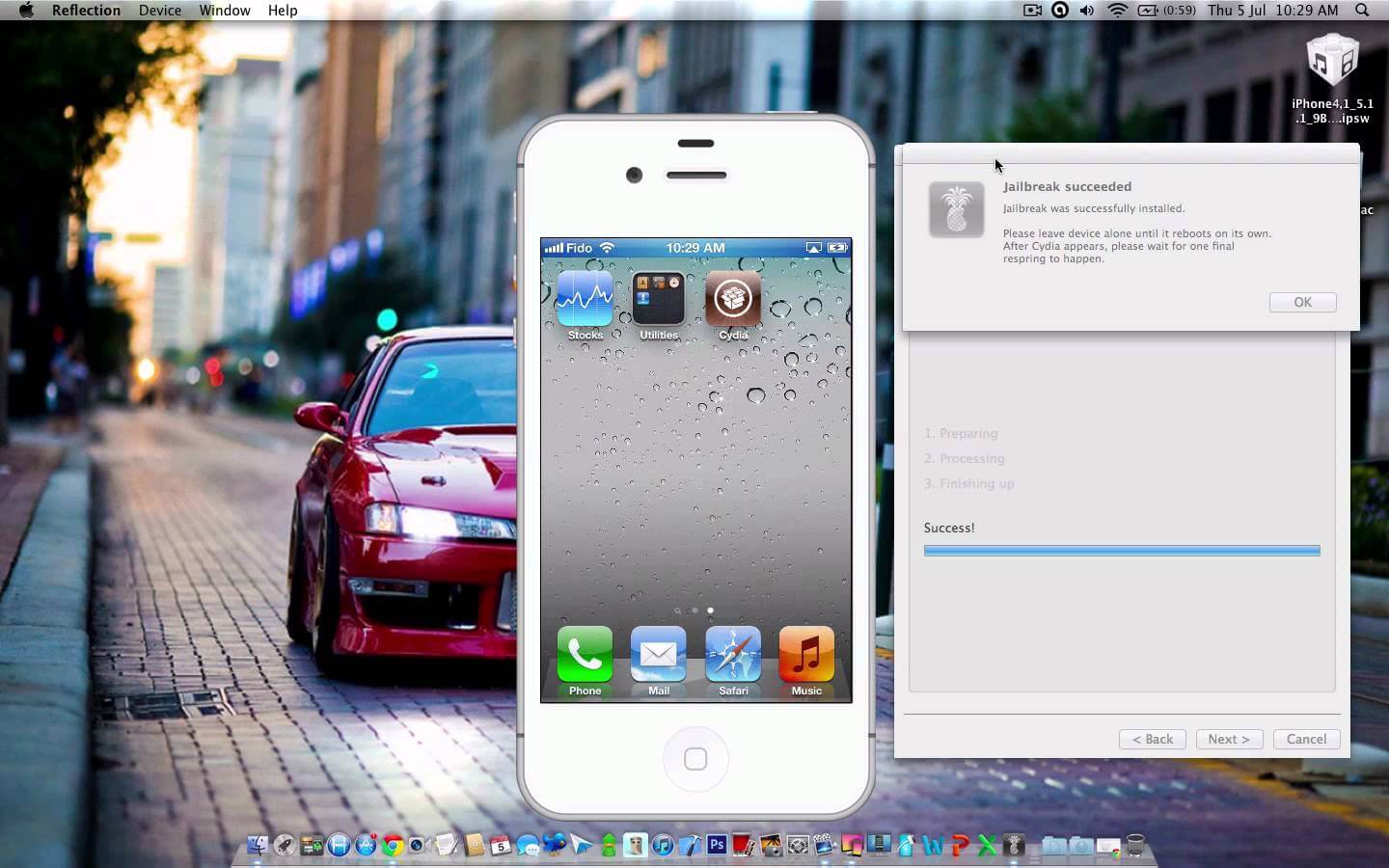Open the Stocks app on the iPhone
The width and height of the screenshot is (1389, 868).
[585, 299]
